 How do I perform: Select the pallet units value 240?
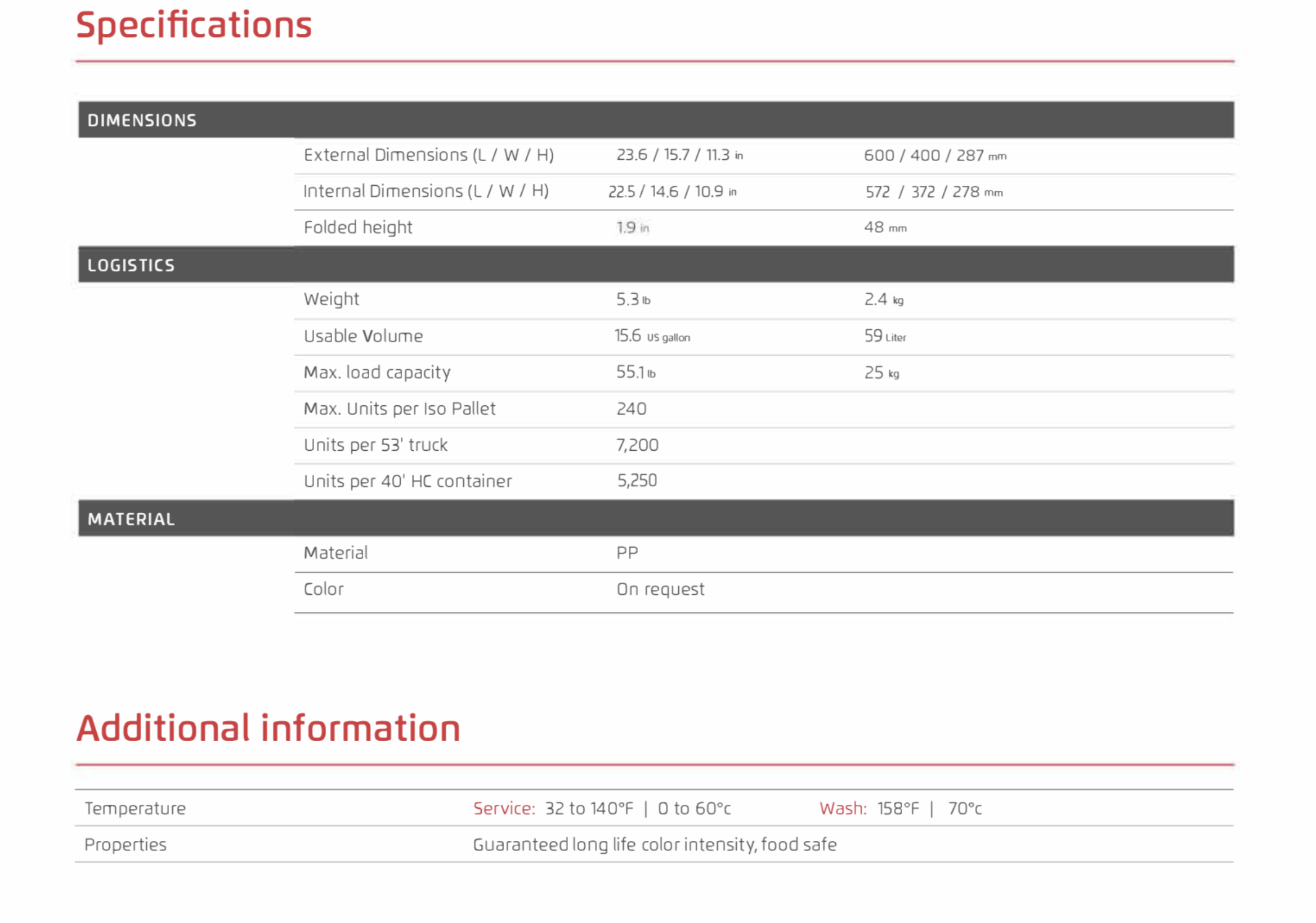pos(631,409)
